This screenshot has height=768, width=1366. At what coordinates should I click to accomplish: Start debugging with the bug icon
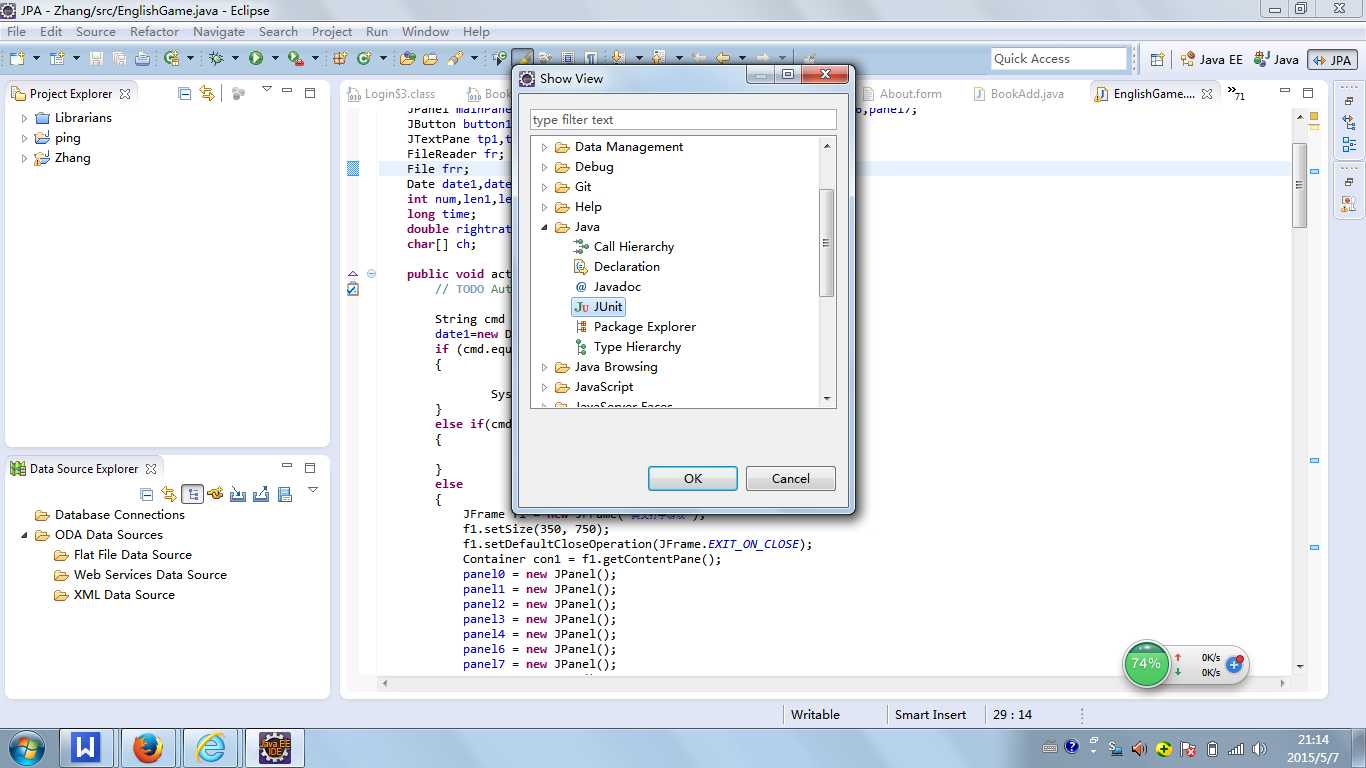pyautogui.click(x=216, y=59)
